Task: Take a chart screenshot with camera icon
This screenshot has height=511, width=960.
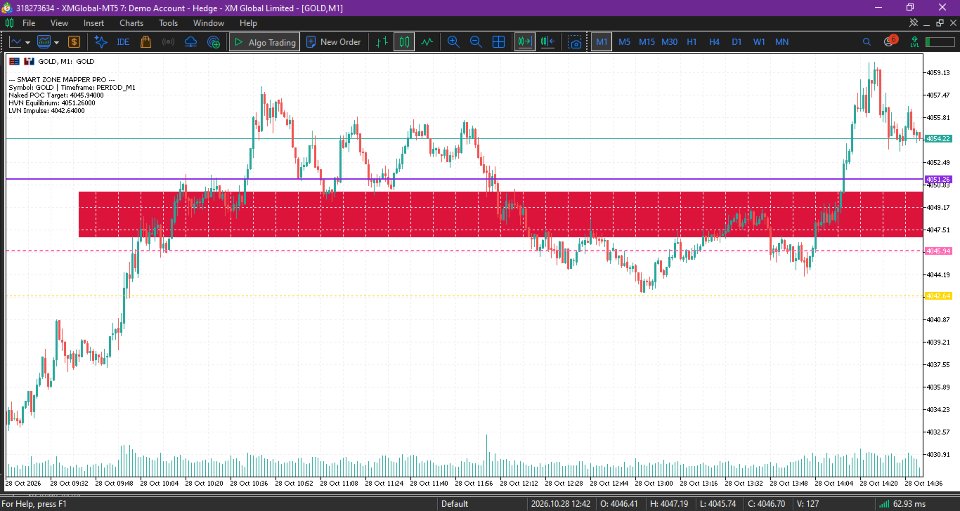Action: click(575, 42)
